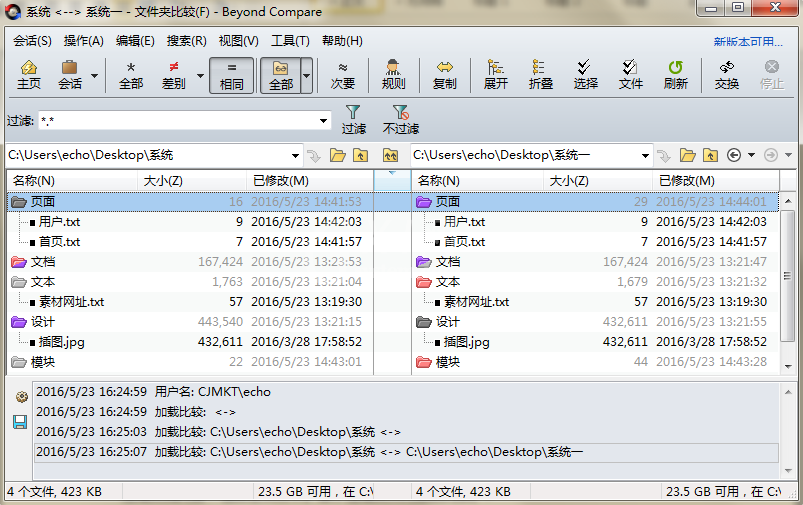The height and width of the screenshot is (505, 803).
Task: Click right browse folder icon
Action: tap(687, 155)
